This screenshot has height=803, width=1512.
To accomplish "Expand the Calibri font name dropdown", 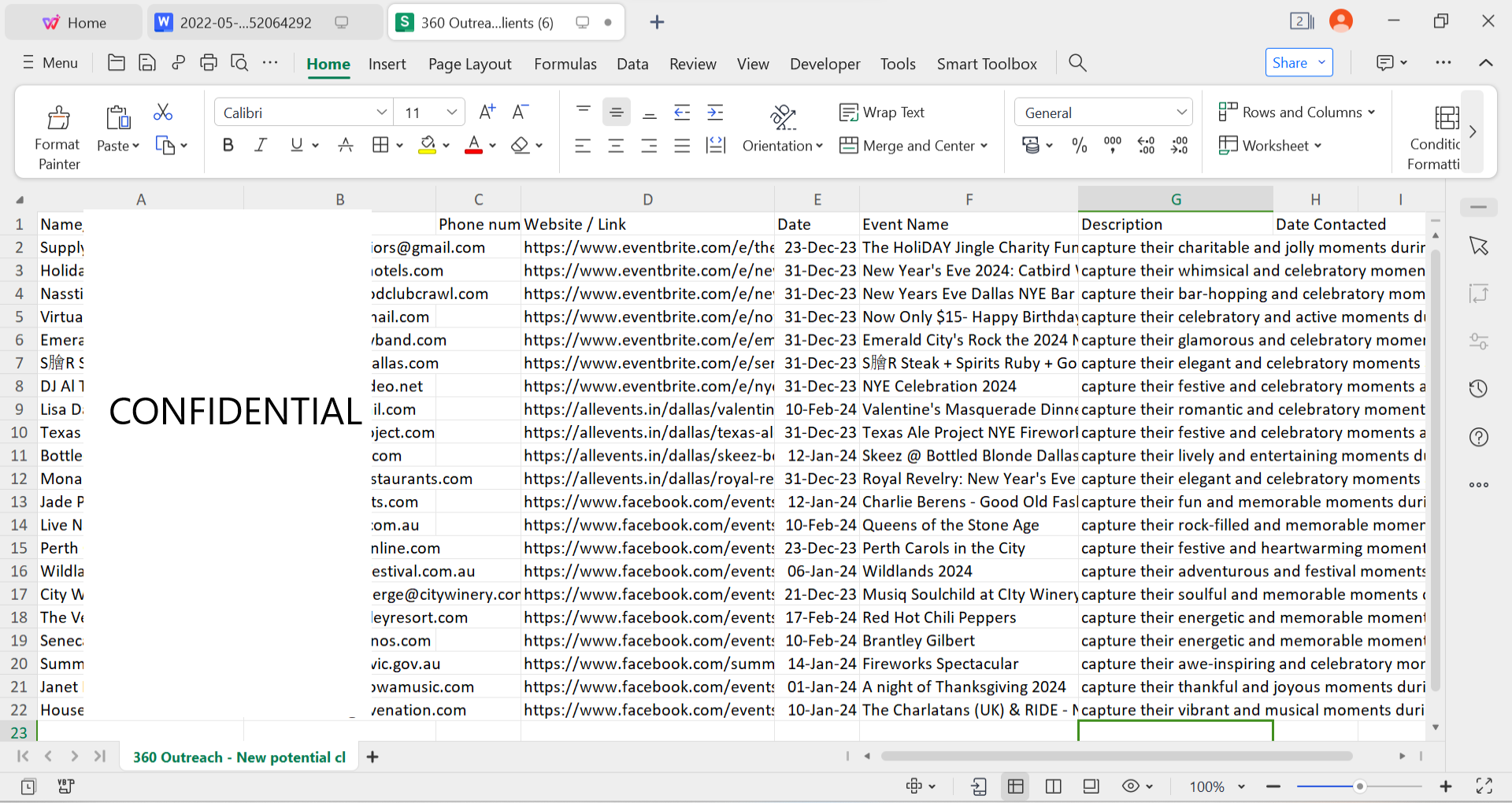I will click(x=381, y=113).
